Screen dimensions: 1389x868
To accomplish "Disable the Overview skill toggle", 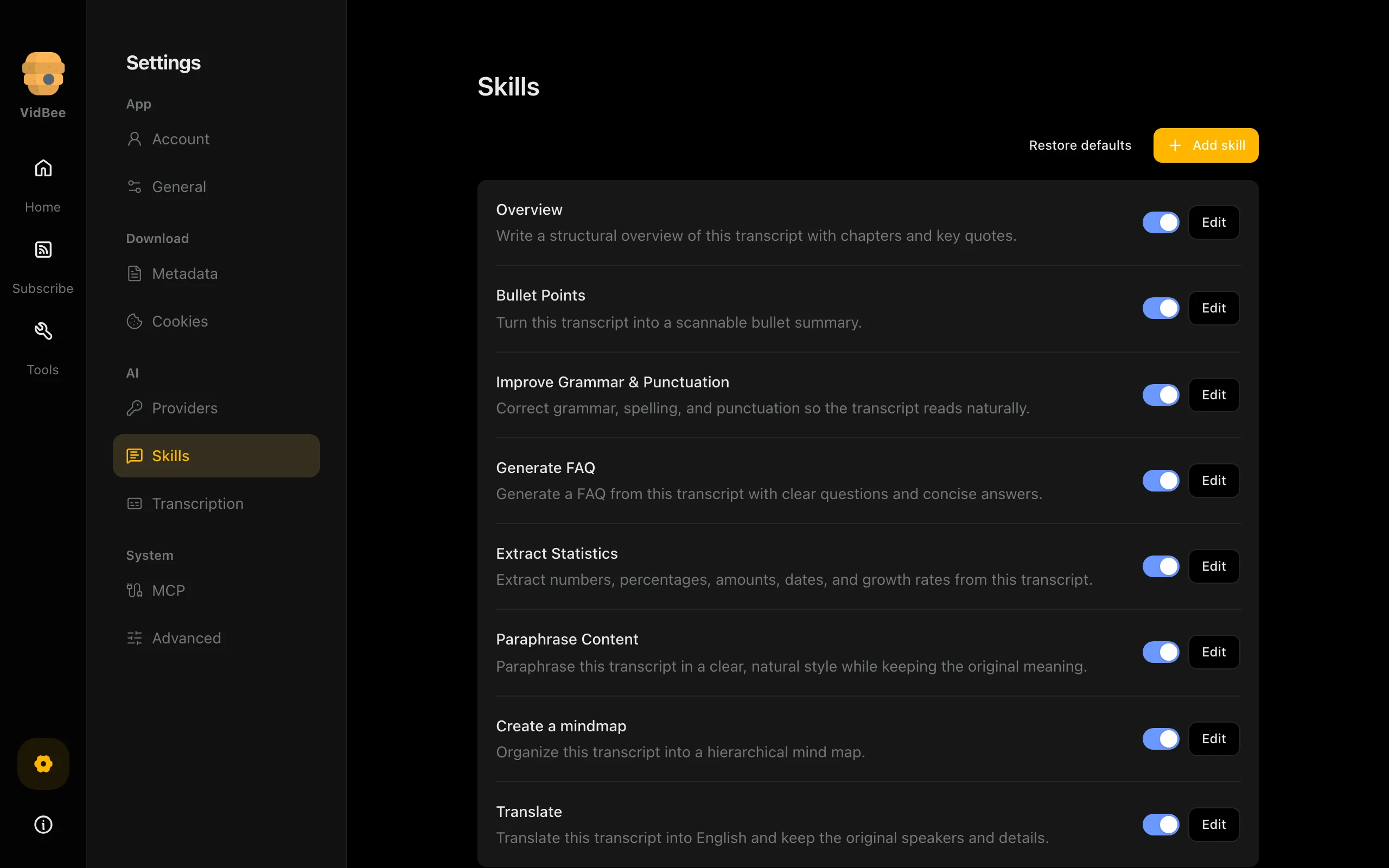I will click(1161, 222).
